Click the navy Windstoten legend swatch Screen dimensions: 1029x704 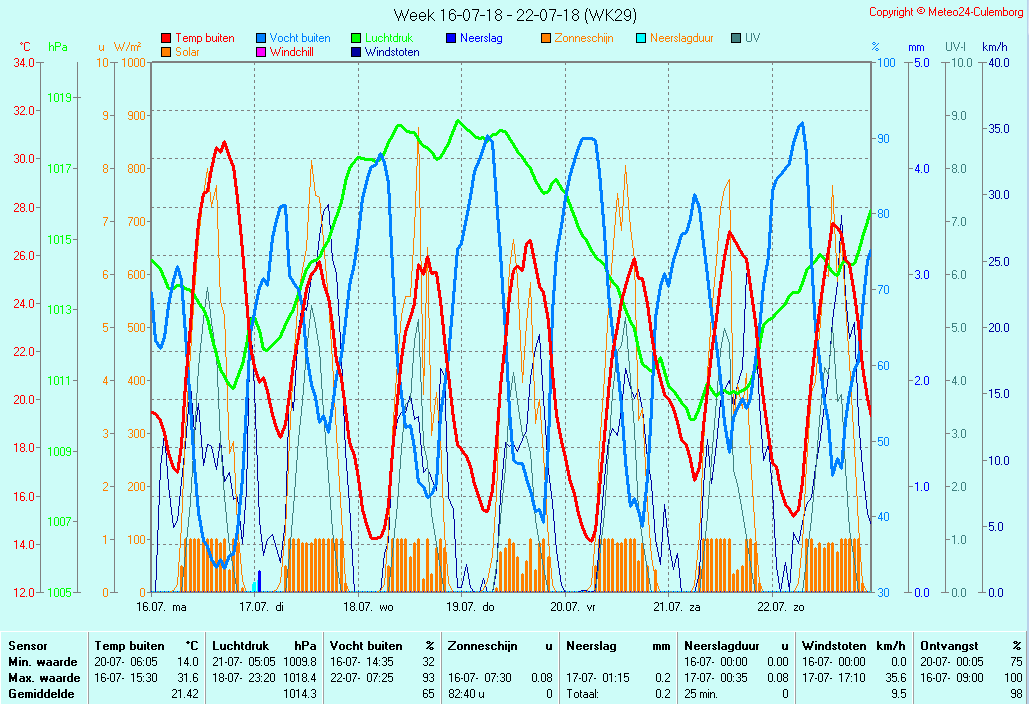tap(356, 52)
